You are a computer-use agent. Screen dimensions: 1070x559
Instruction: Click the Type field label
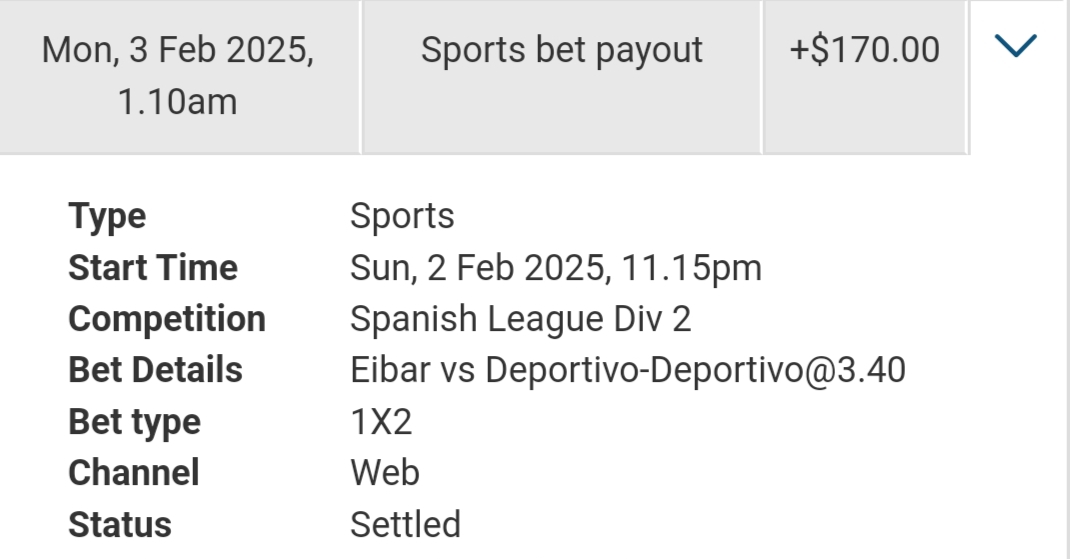107,216
